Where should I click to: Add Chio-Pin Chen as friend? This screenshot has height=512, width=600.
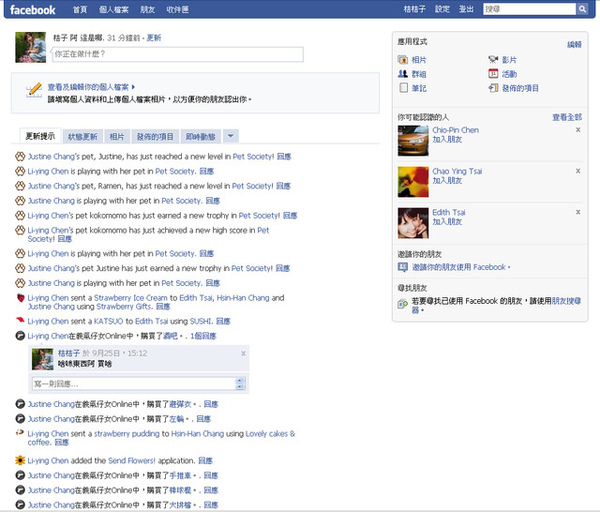(447, 139)
